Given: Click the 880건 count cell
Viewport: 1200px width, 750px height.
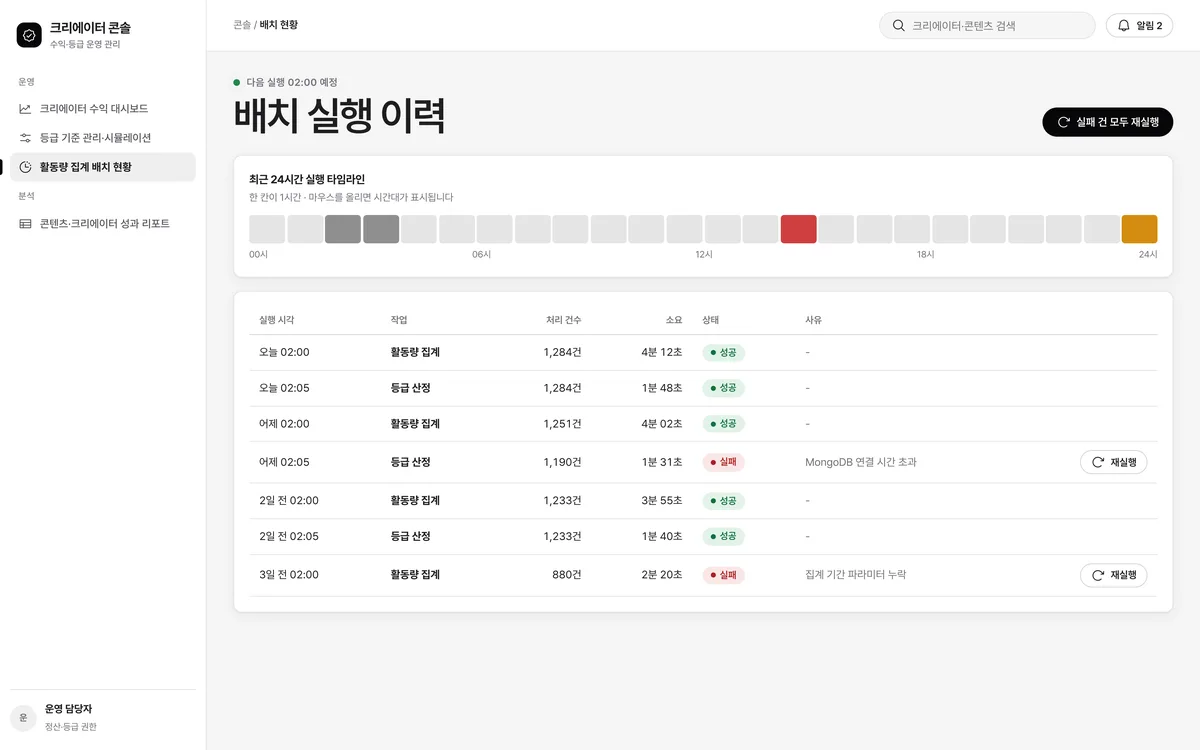Looking at the screenshot, I should 567,575.
